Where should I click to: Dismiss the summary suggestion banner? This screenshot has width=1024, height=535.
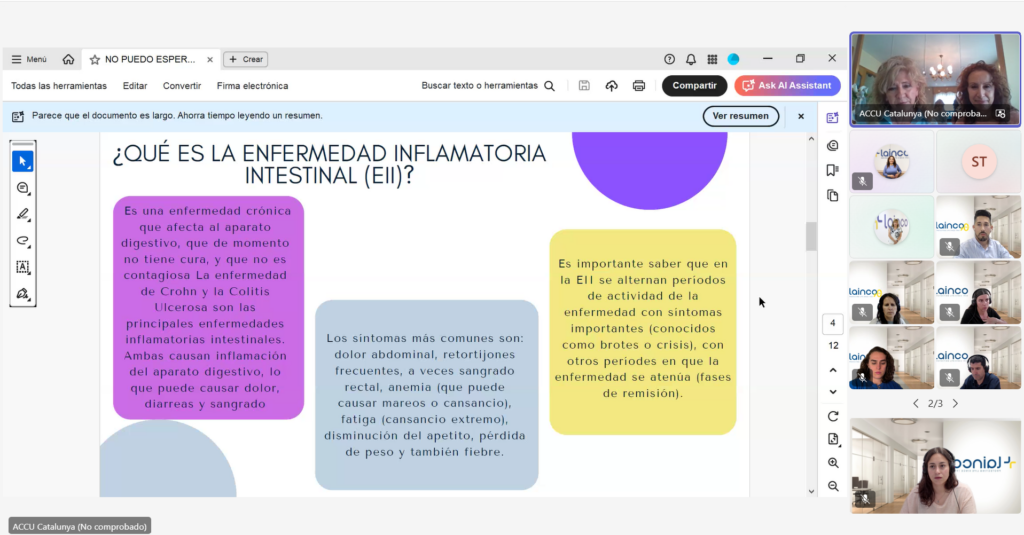[x=801, y=116]
